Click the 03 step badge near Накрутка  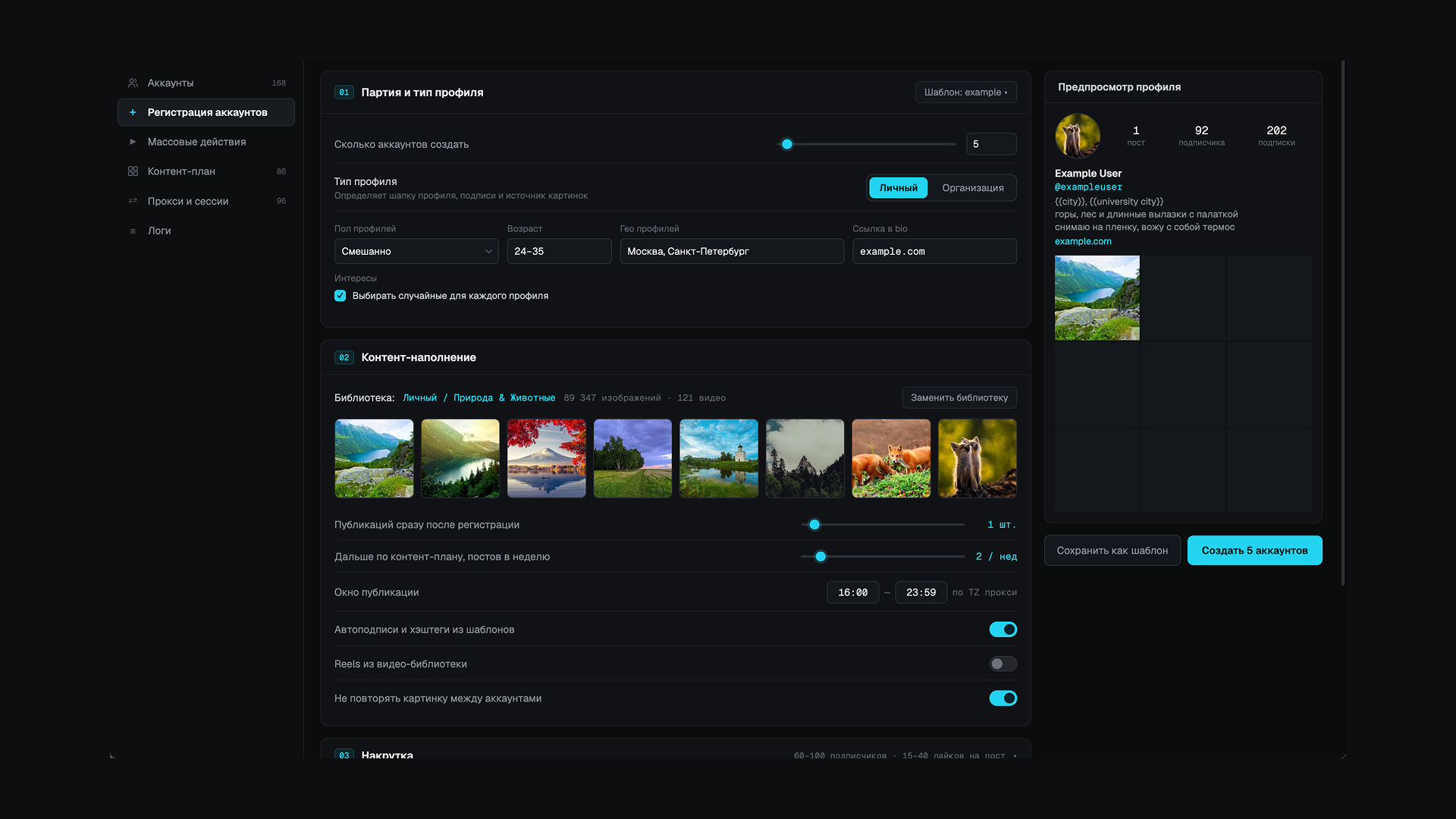344,755
